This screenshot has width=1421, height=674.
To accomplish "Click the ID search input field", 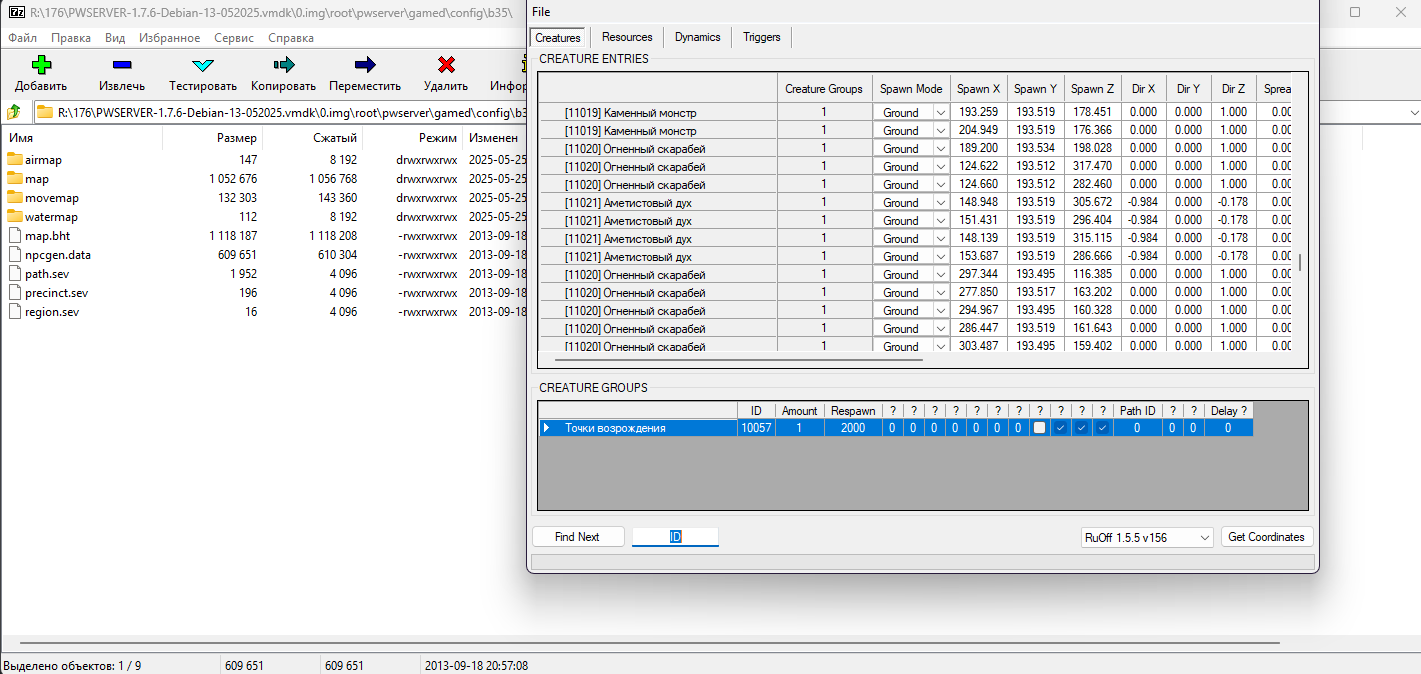I will (675, 537).
